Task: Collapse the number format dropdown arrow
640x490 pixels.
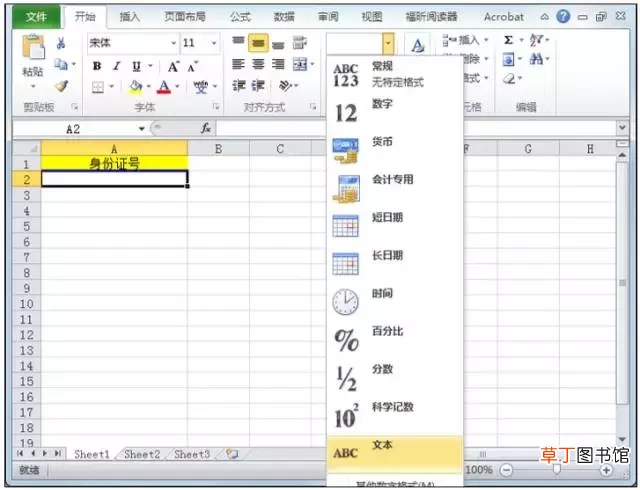Action: coord(389,43)
